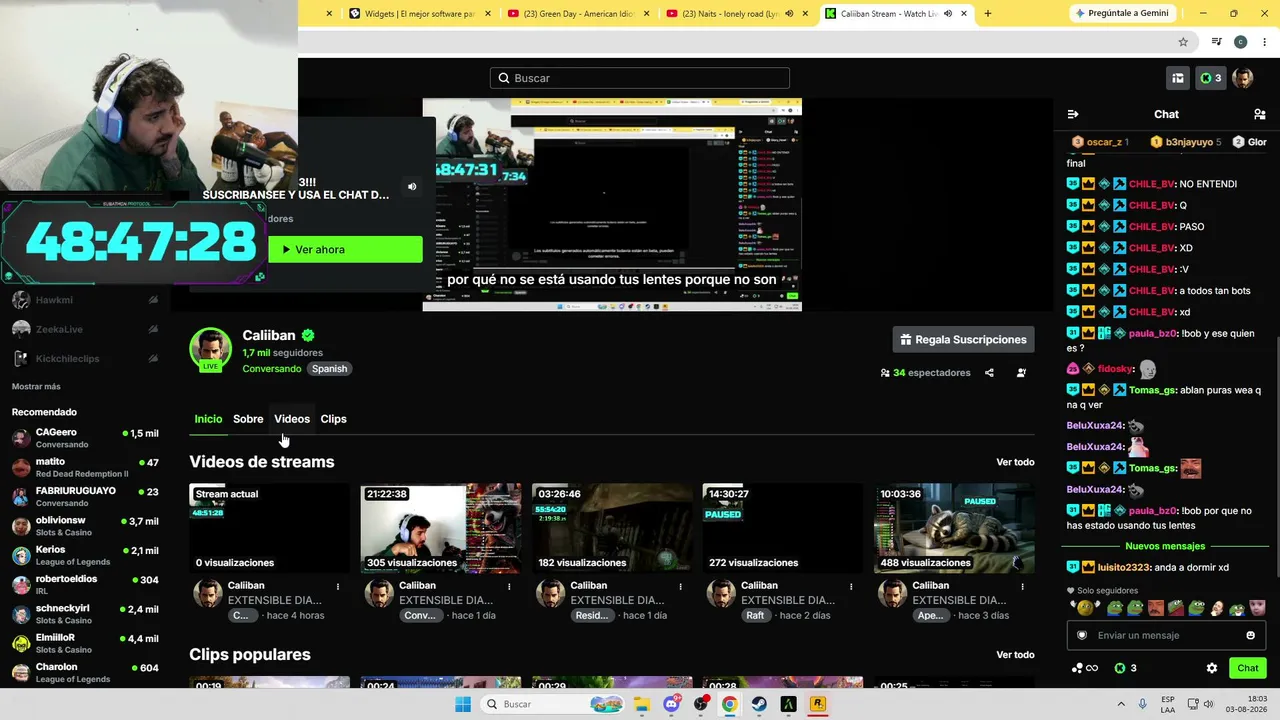Click the Spanish language tag
The height and width of the screenshot is (720, 1280).
pos(329,369)
